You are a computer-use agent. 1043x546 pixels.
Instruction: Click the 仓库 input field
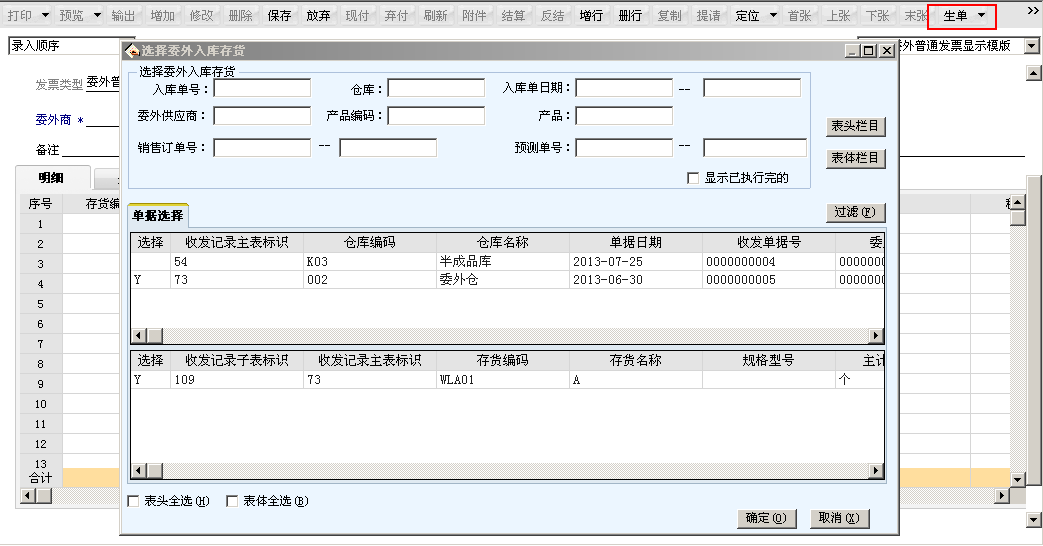pyautogui.click(x=436, y=88)
